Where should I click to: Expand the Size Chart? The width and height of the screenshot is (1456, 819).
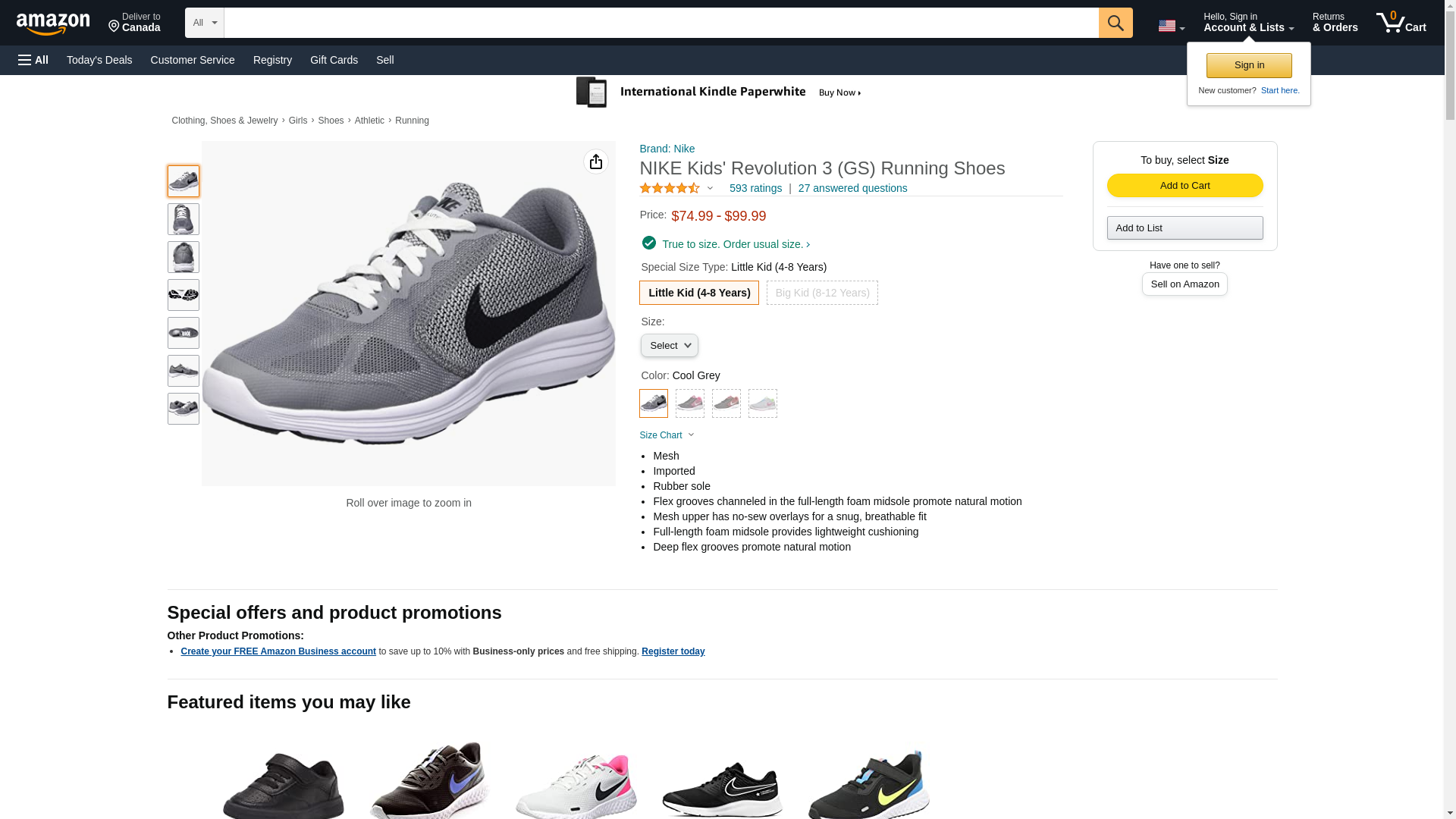[x=666, y=435]
